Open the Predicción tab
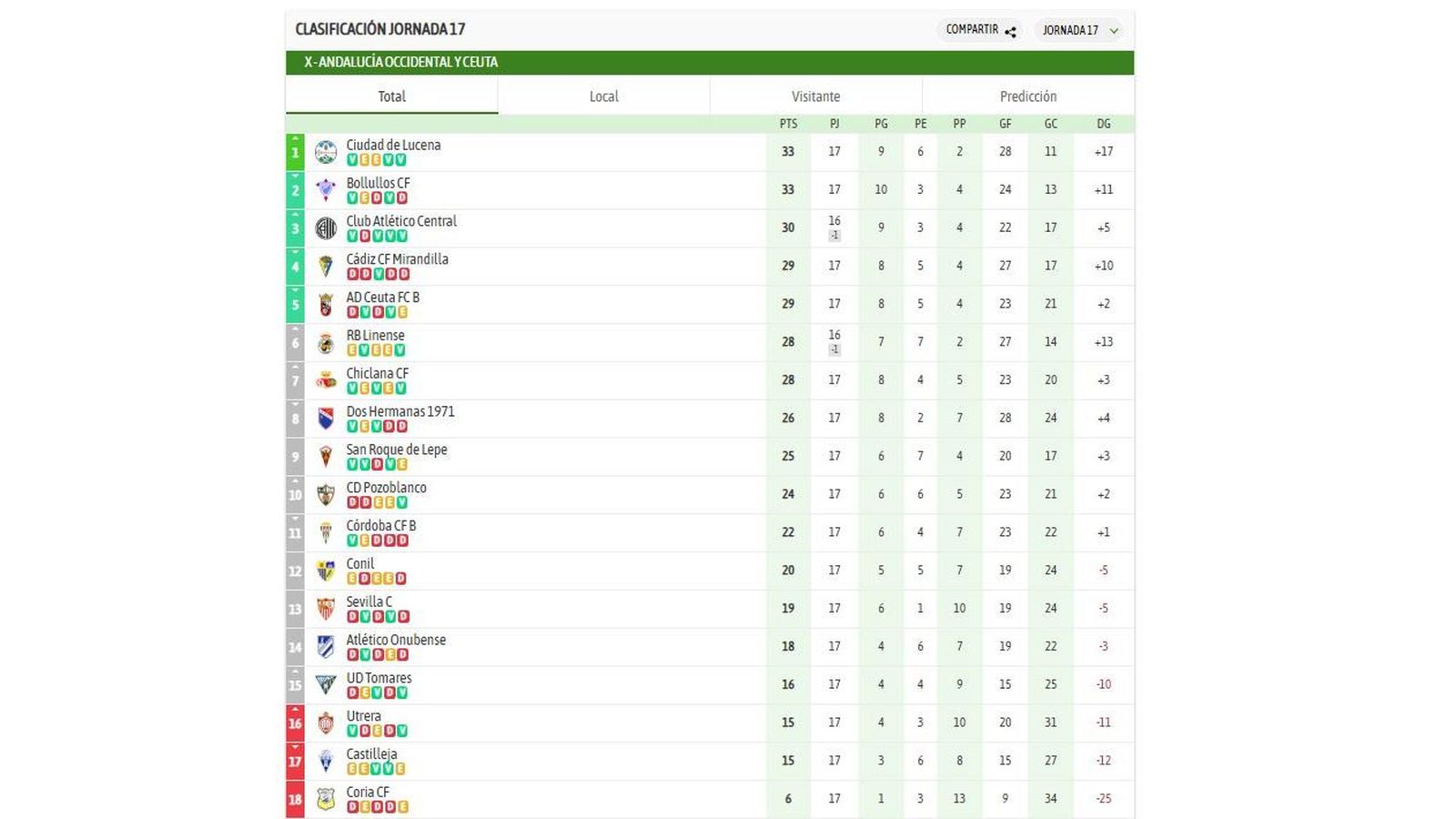The height and width of the screenshot is (819, 1456). [1027, 96]
